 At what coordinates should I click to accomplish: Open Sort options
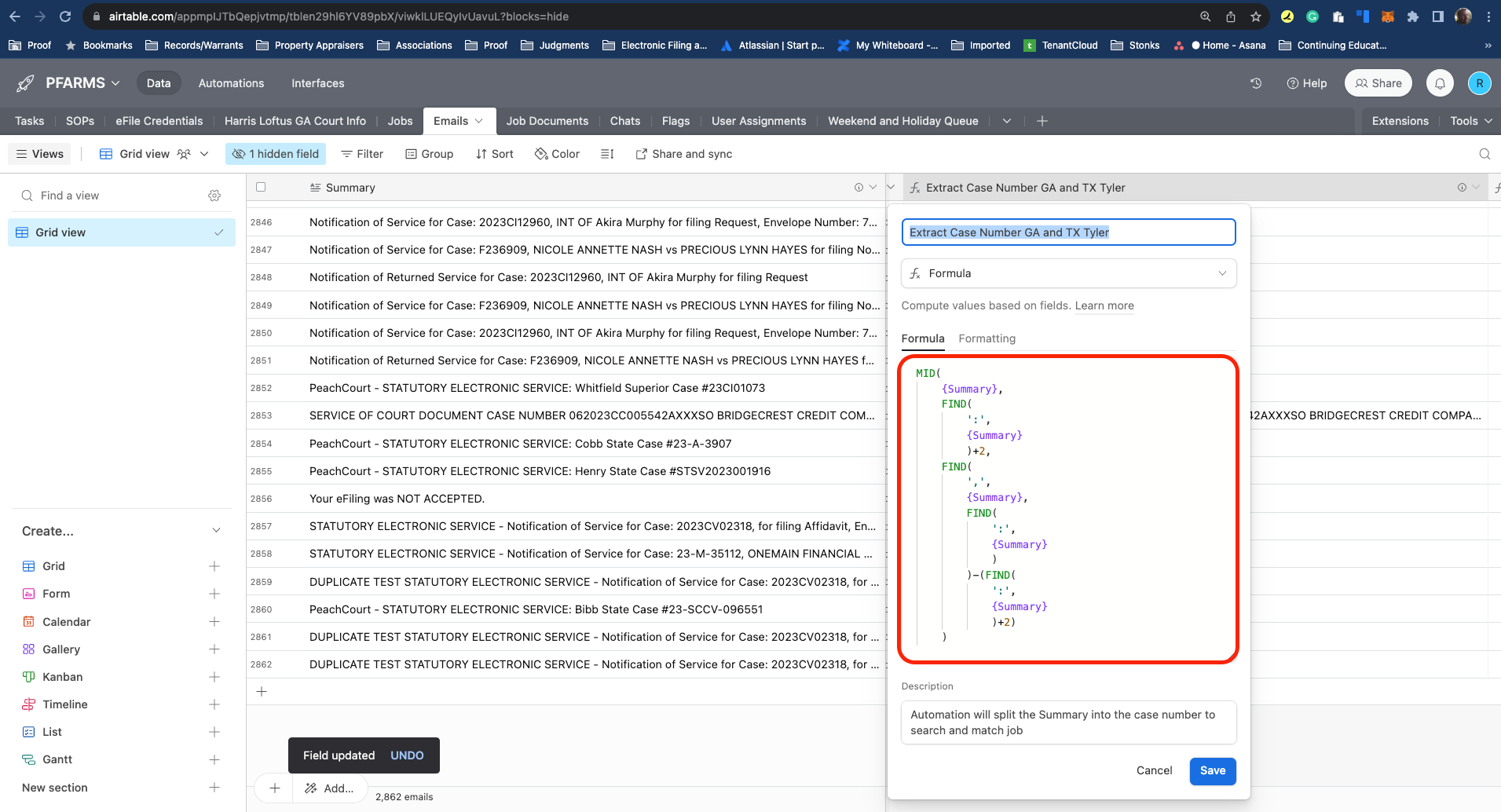[x=495, y=154]
